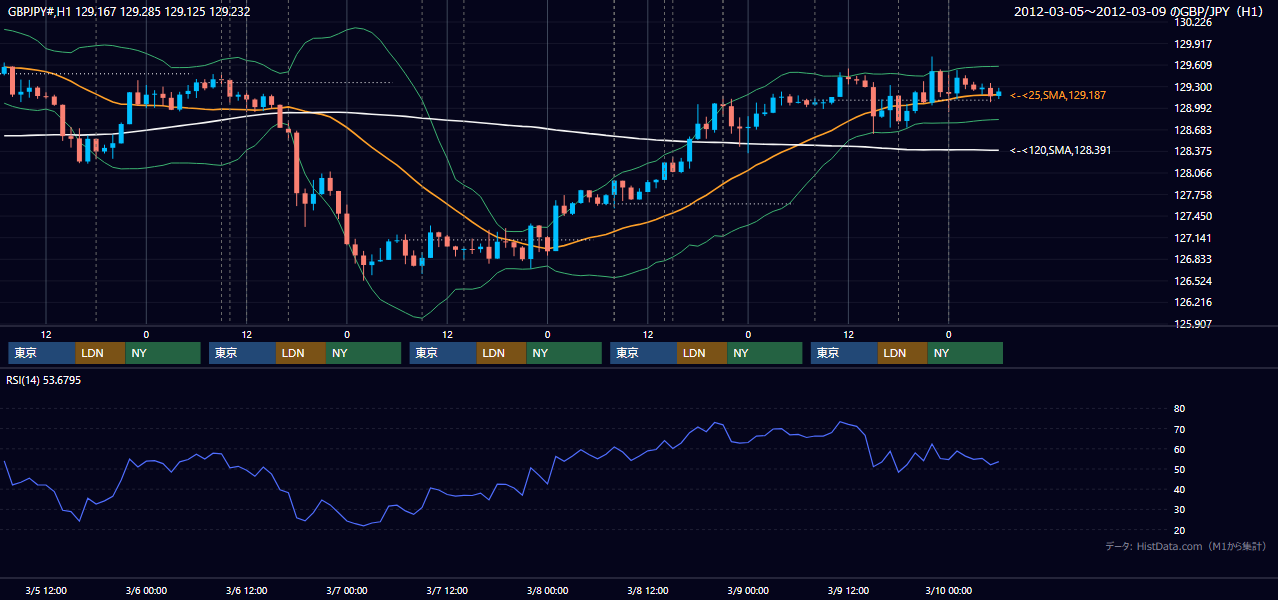Click the 3/6 12:00 time label
The image size is (1278, 600).
246,591
